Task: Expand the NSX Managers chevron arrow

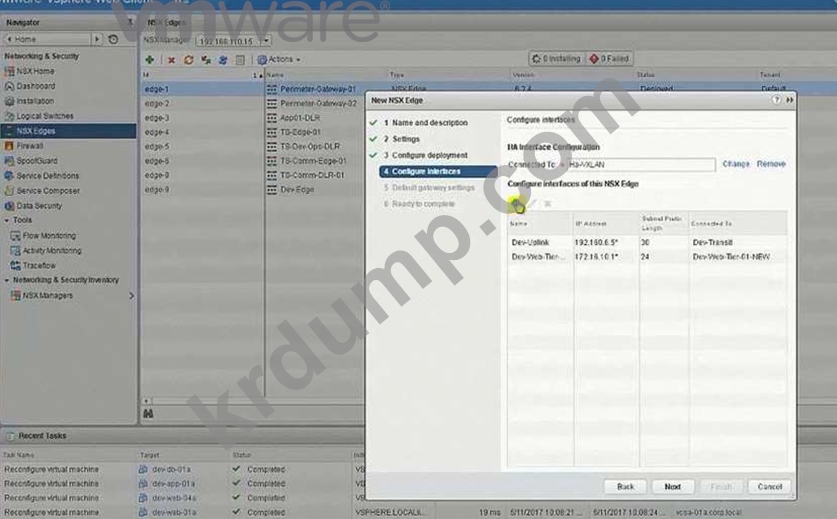Action: click(131, 295)
